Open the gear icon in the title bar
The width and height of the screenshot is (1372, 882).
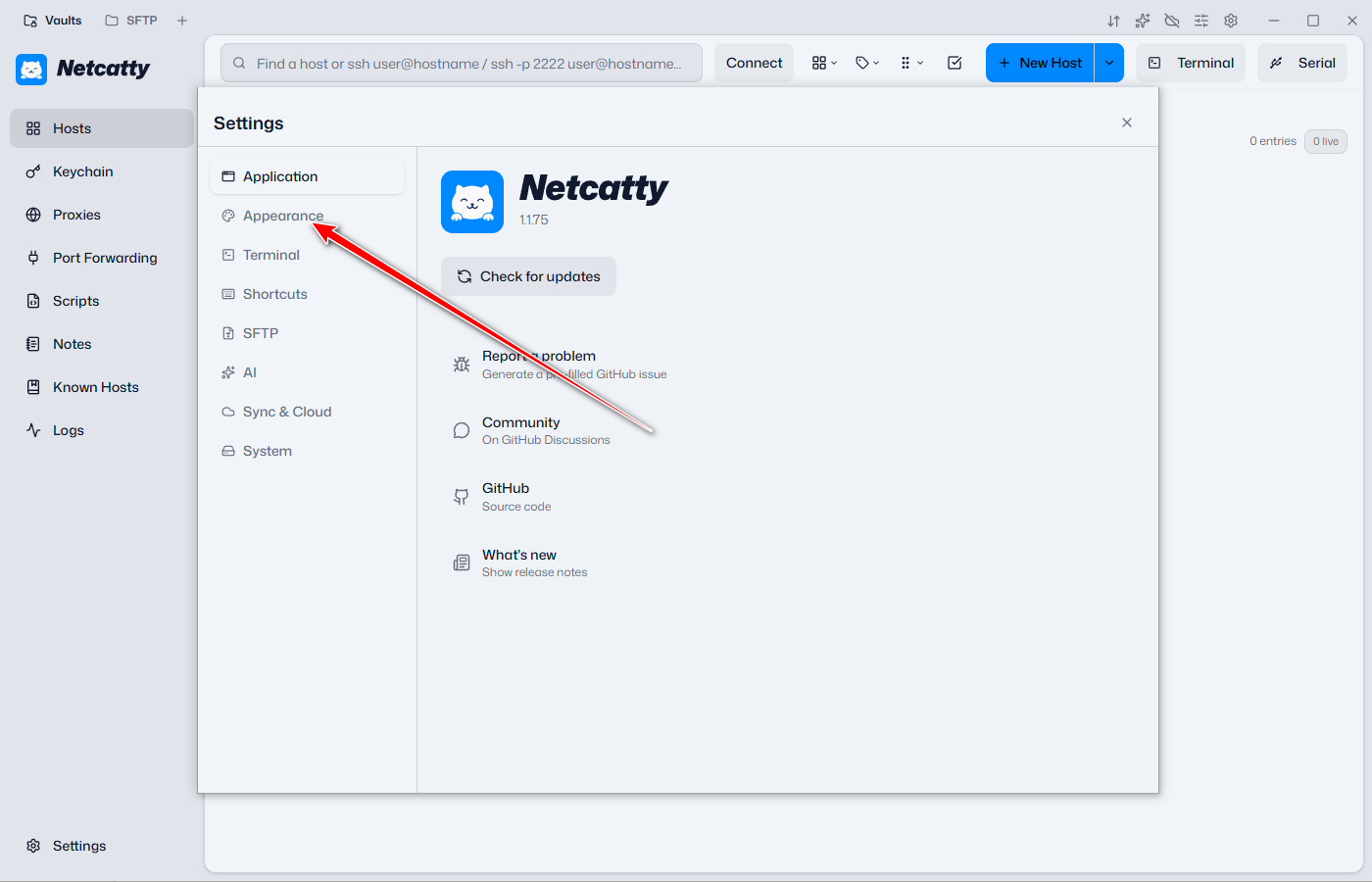tap(1231, 21)
